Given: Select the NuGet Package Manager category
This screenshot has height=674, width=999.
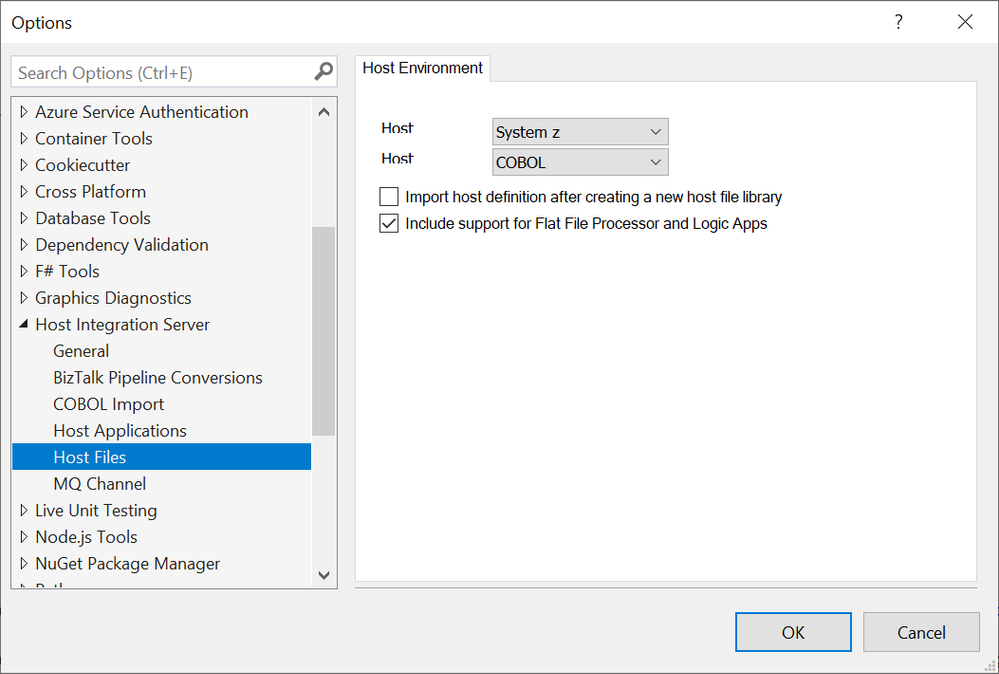Looking at the screenshot, I should [127, 564].
